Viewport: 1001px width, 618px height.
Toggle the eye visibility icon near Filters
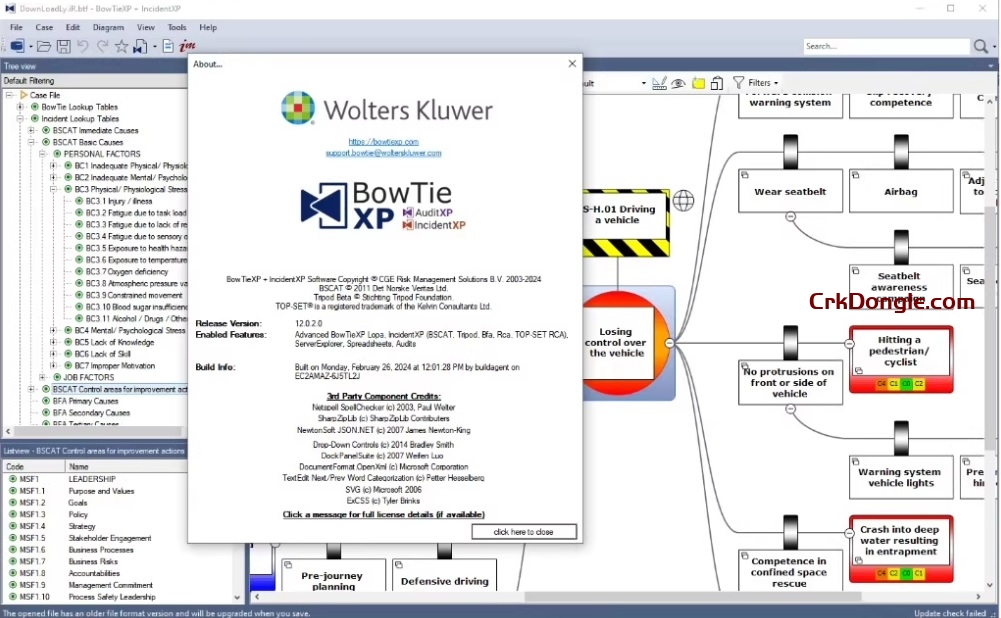pyautogui.click(x=678, y=83)
